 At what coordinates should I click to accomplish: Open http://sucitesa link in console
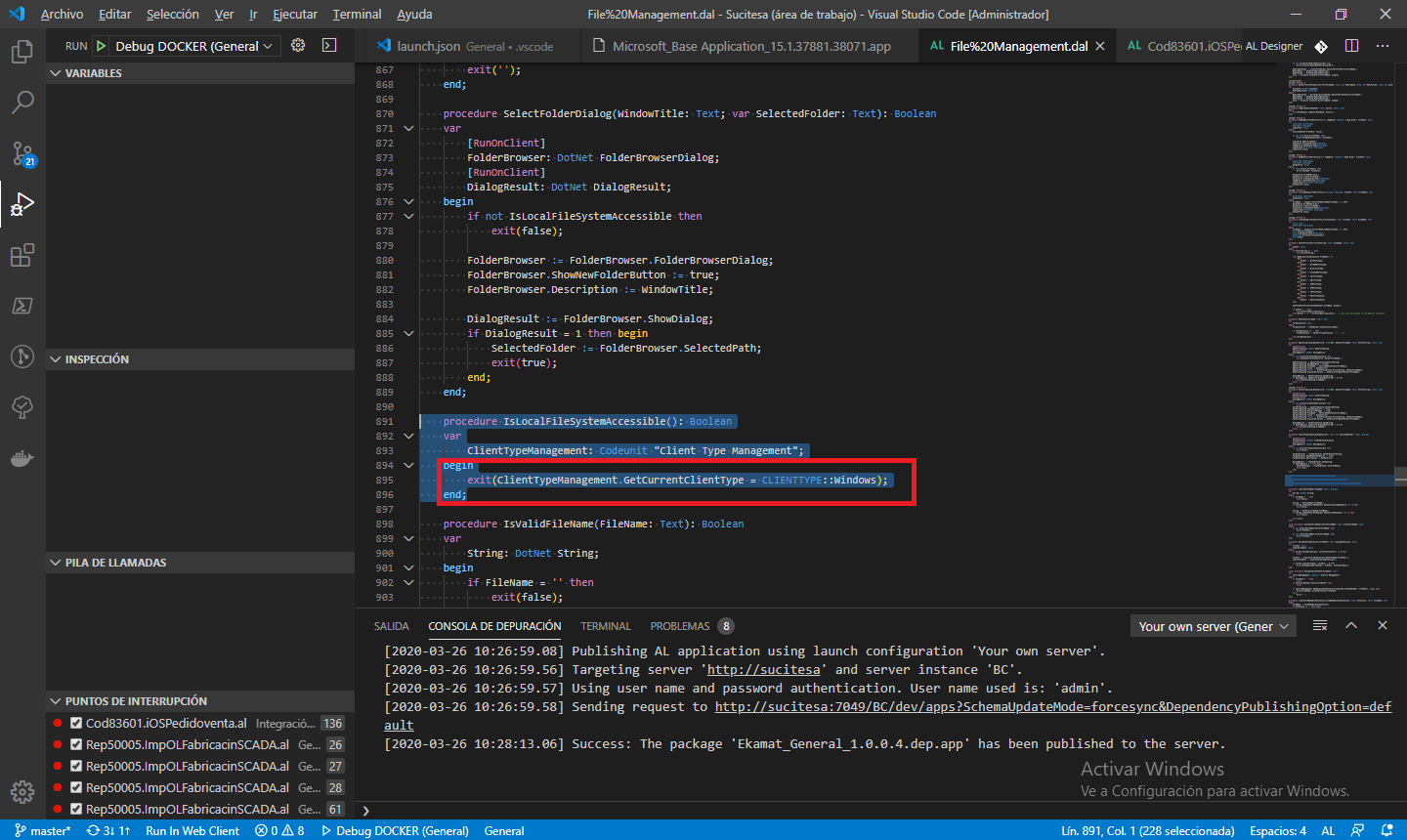(763, 669)
